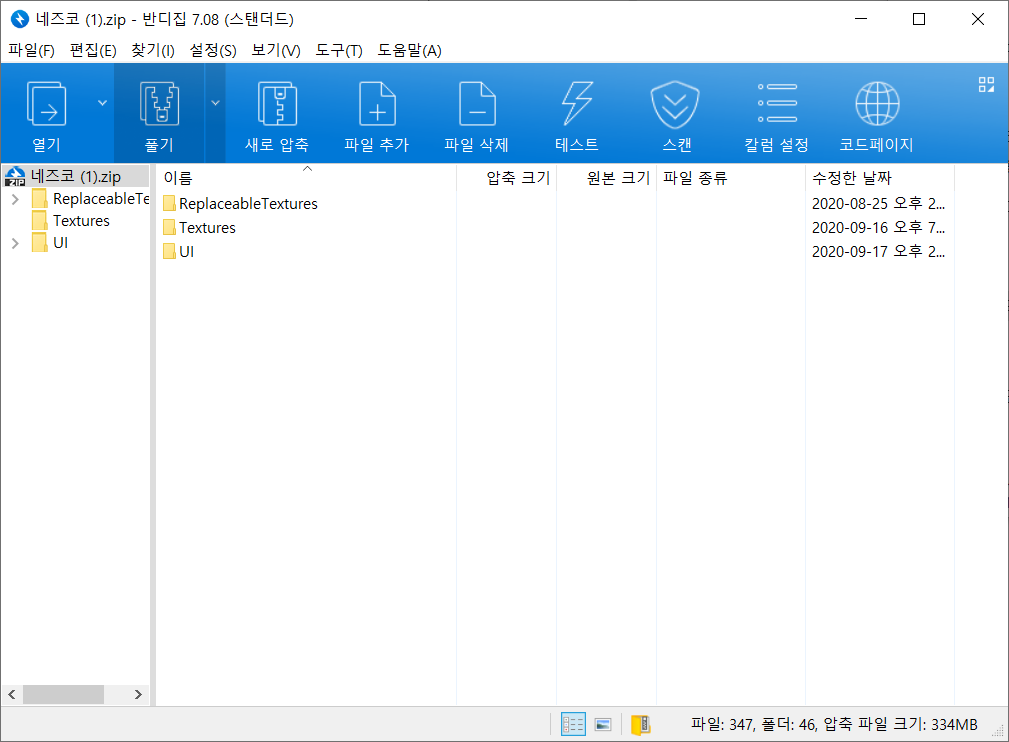Click the 열기 (Open) toolbar icon
Image resolution: width=1009 pixels, height=742 pixels.
46,104
